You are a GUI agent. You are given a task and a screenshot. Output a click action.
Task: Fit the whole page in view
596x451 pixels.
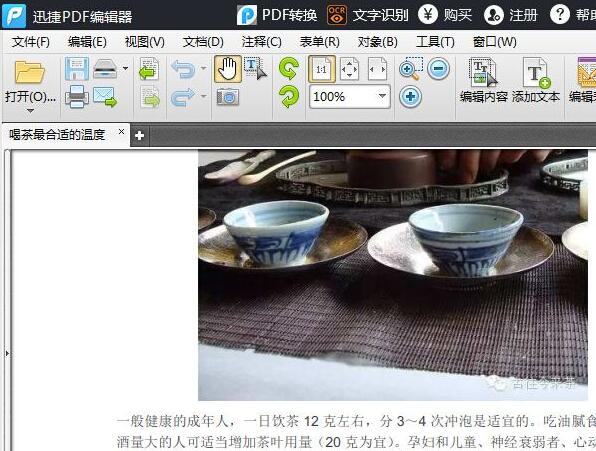coord(349,69)
